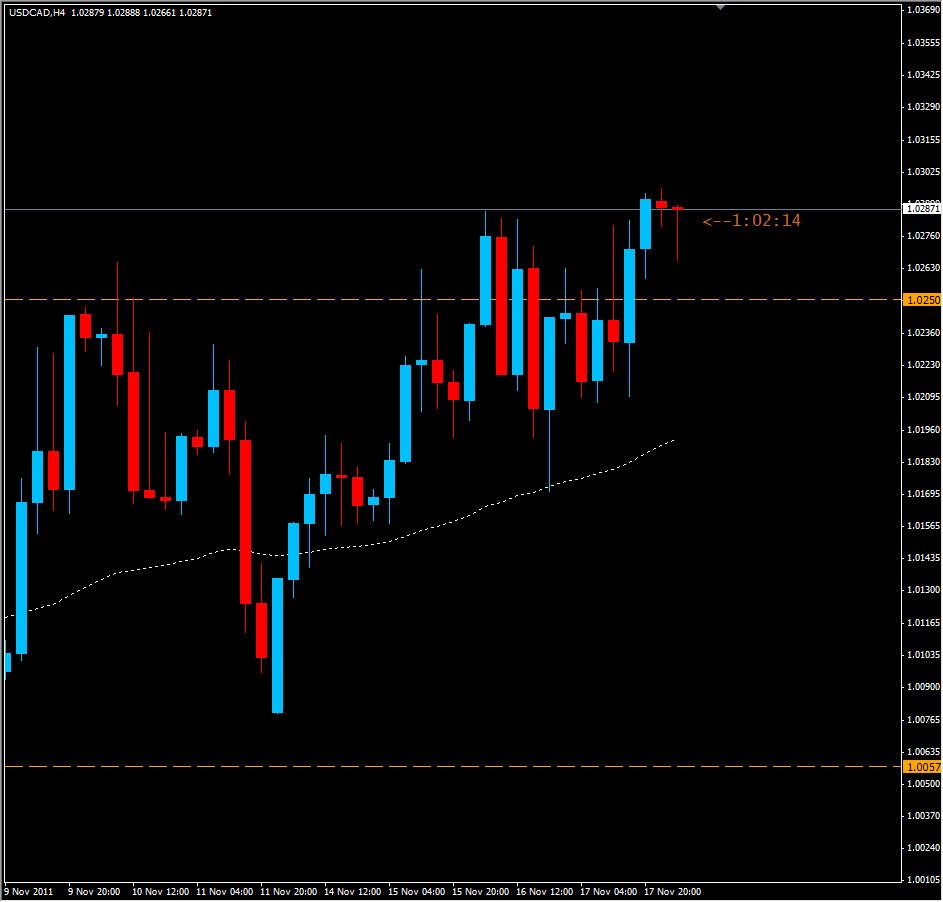The image size is (943, 902).
Task: Click the 11 Nov 04:00 time label
Action: click(x=224, y=892)
